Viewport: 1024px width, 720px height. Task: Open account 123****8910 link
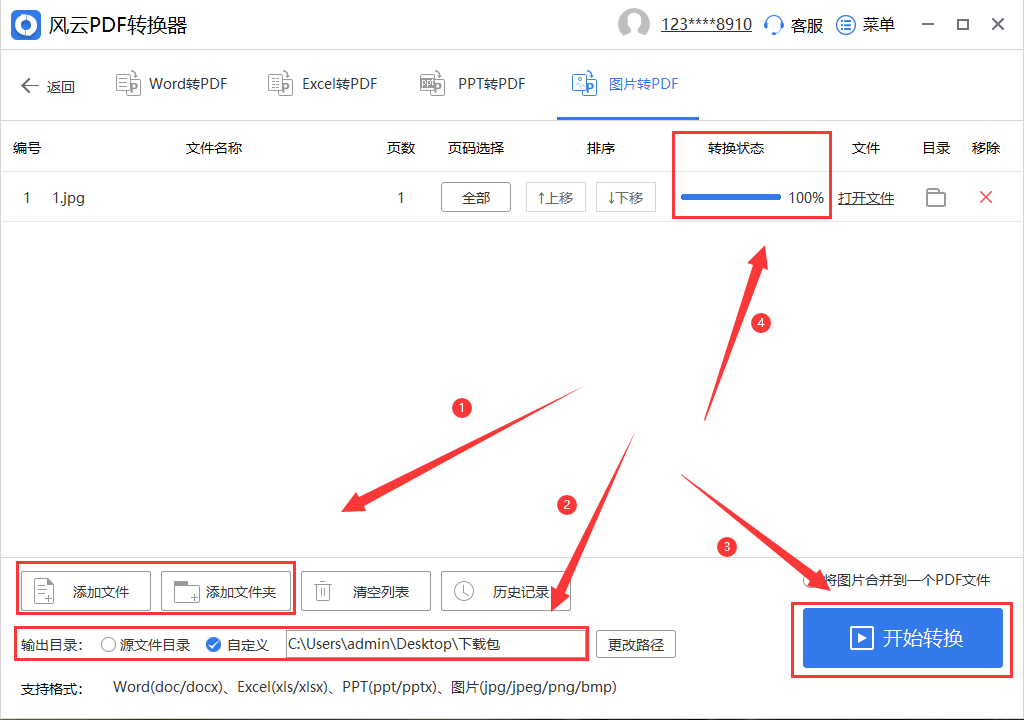click(706, 25)
